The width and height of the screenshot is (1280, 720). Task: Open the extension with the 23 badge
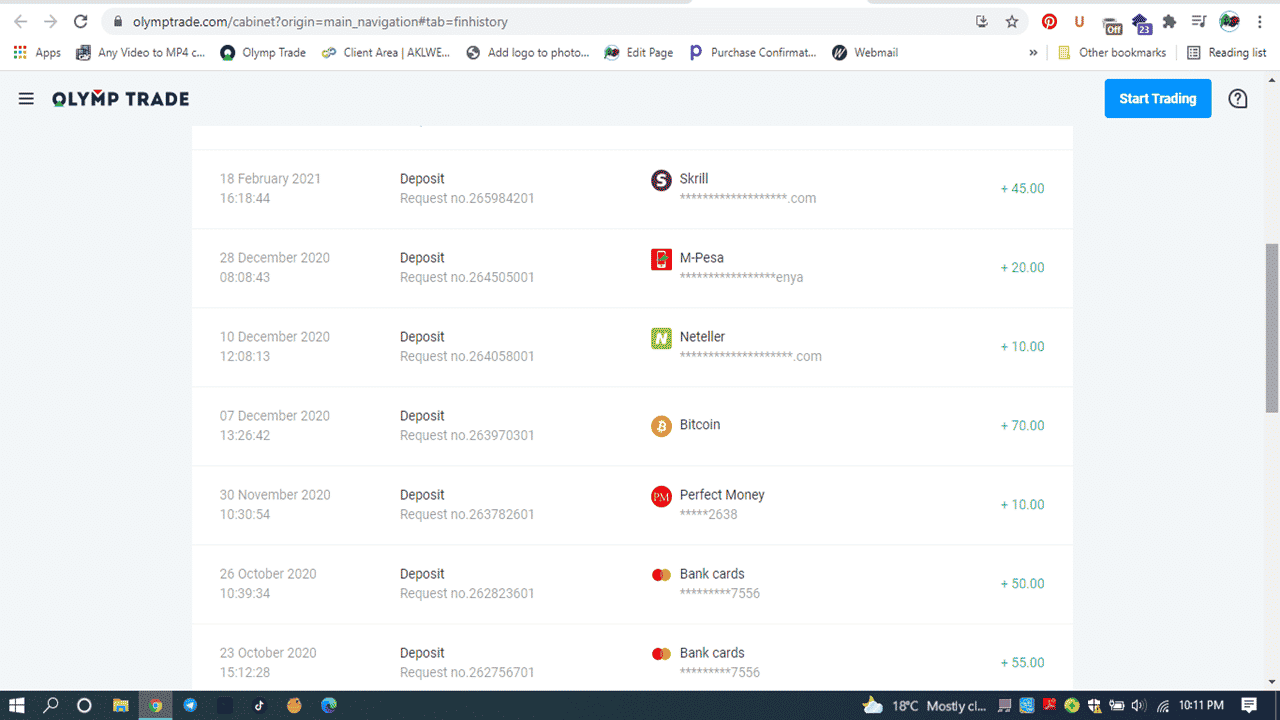[x=1142, y=23]
